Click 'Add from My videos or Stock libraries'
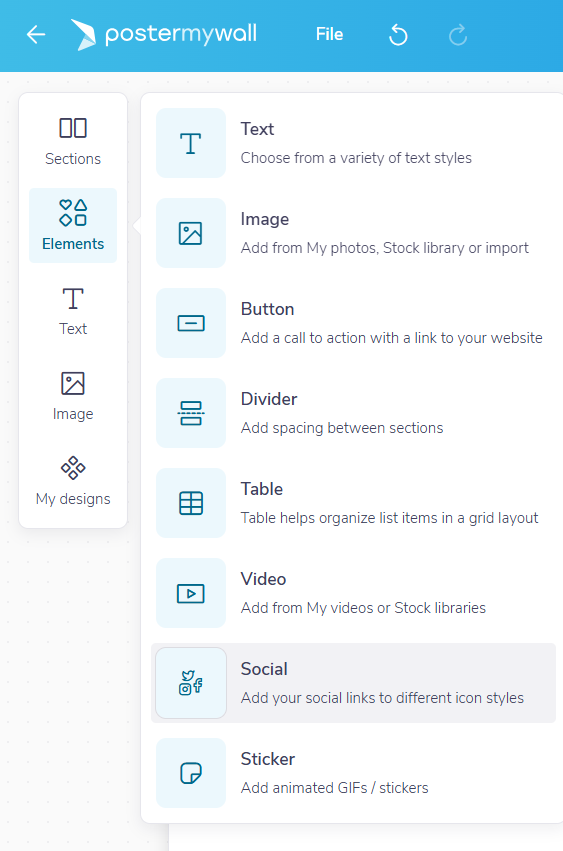 363,608
